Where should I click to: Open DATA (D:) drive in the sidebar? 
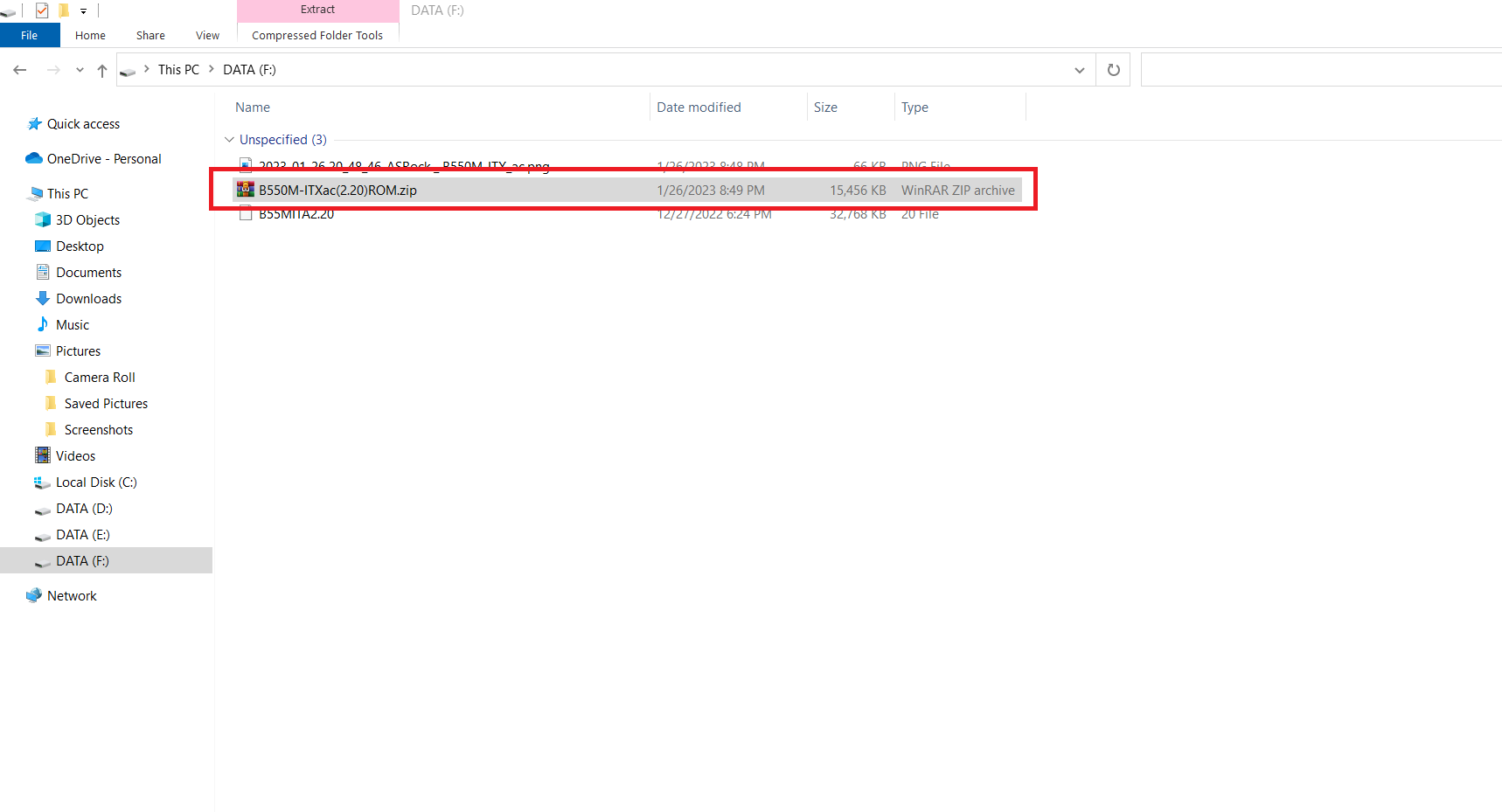tap(84, 509)
